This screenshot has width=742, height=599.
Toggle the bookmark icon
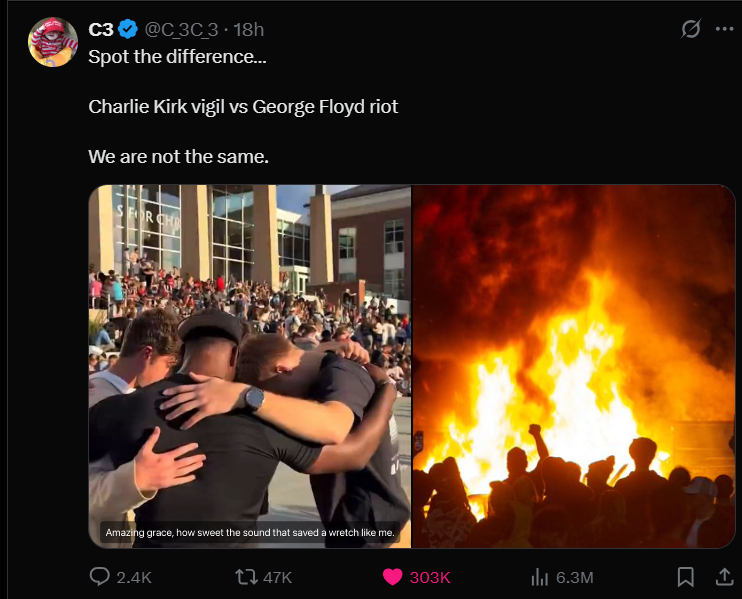coord(685,577)
